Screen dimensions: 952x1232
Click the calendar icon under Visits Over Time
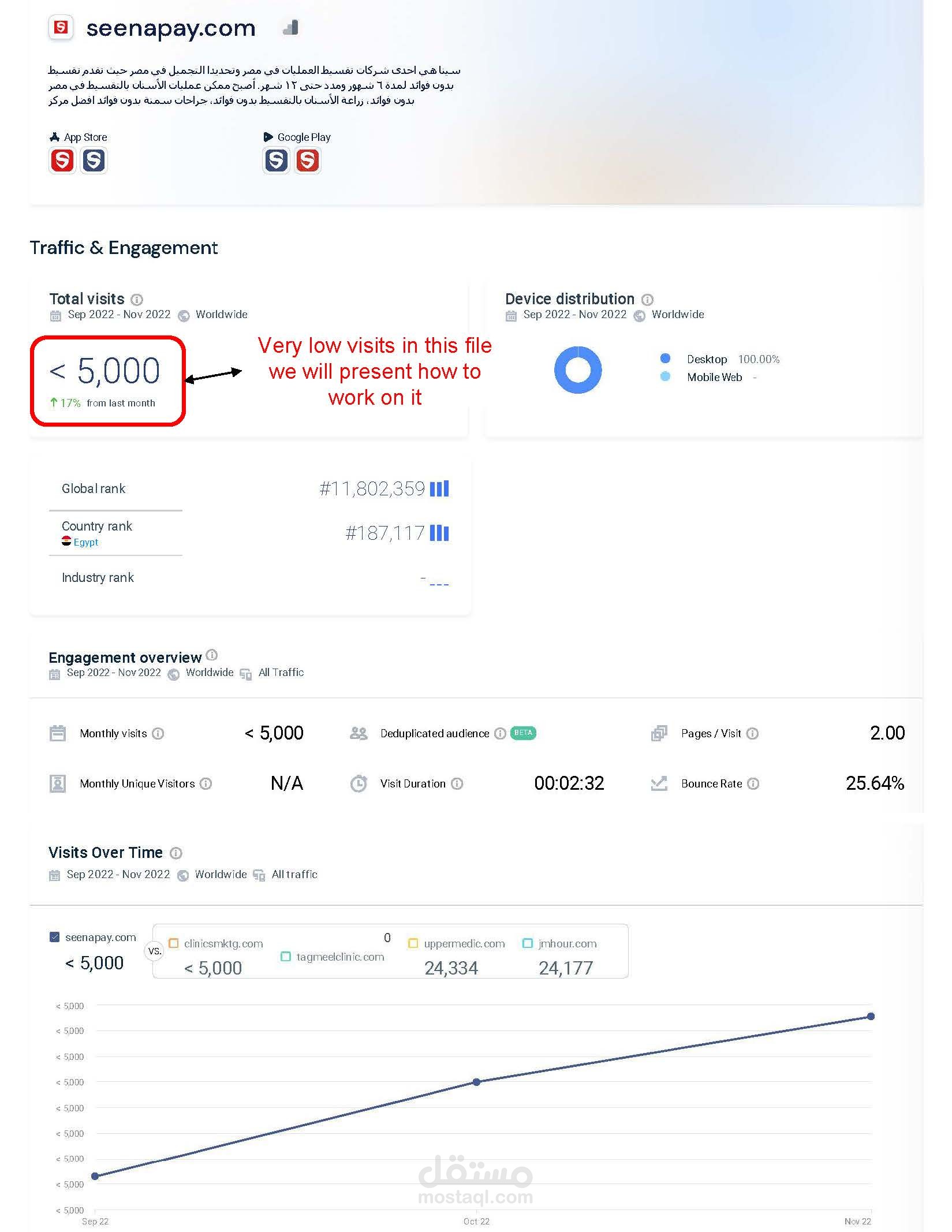coord(55,876)
